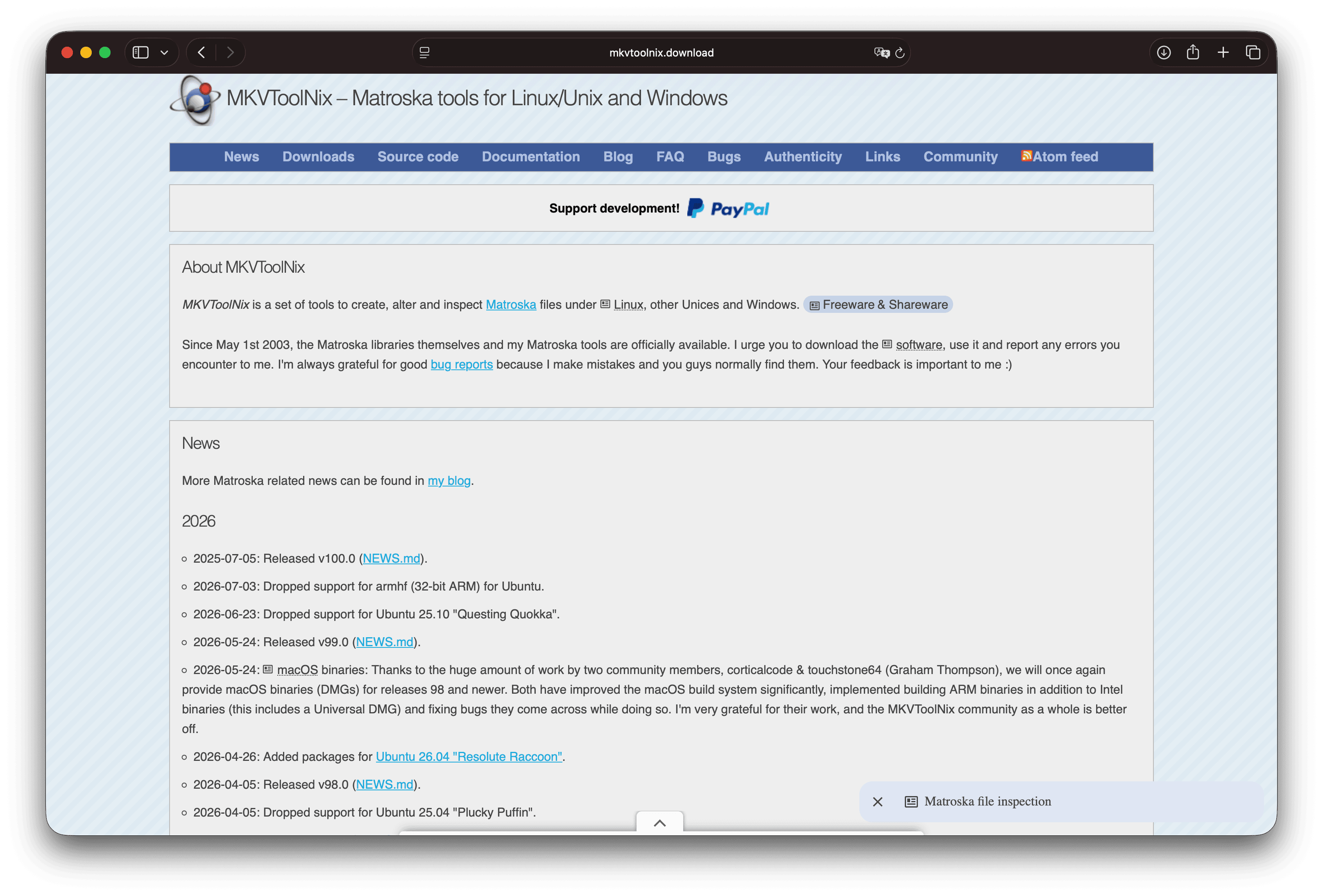Open the Links navigation item
The height and width of the screenshot is (896, 1323).
click(882, 156)
